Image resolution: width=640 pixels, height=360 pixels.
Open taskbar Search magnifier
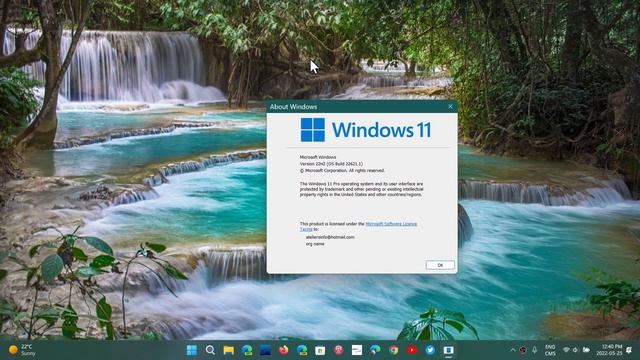[210, 350]
